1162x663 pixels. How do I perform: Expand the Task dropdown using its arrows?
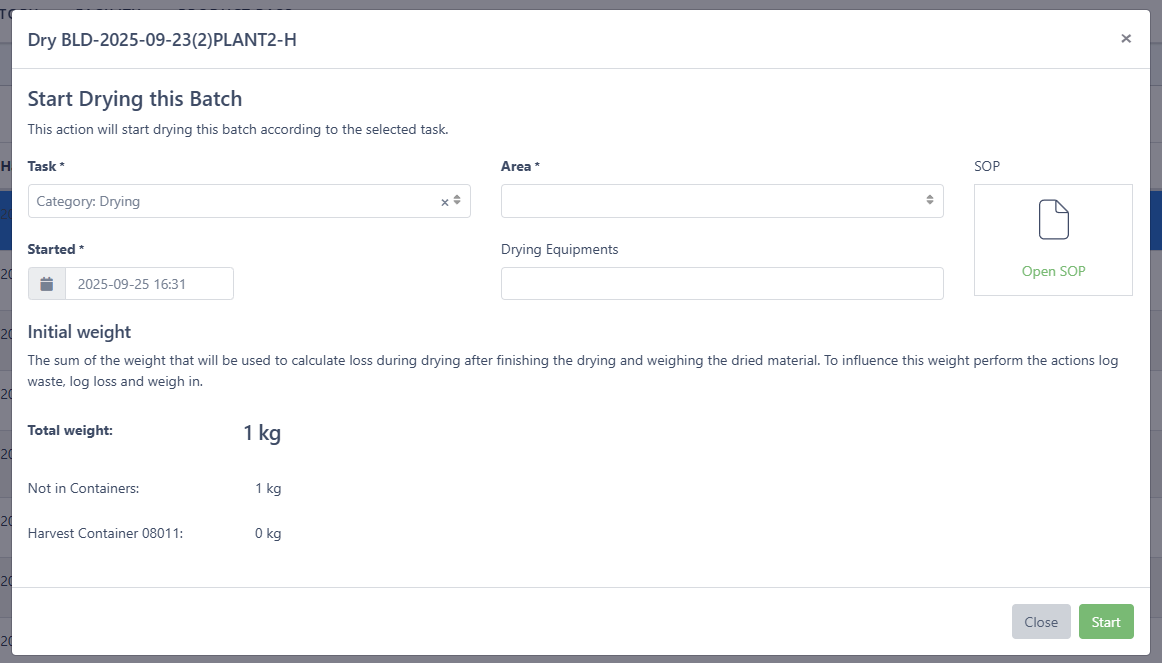click(457, 201)
